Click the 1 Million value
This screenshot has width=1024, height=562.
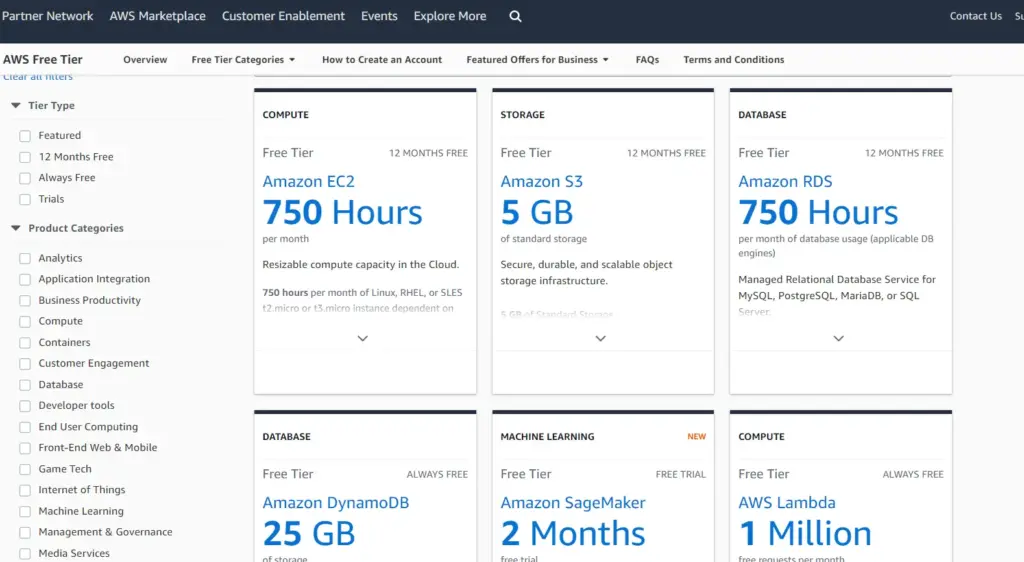(x=805, y=533)
